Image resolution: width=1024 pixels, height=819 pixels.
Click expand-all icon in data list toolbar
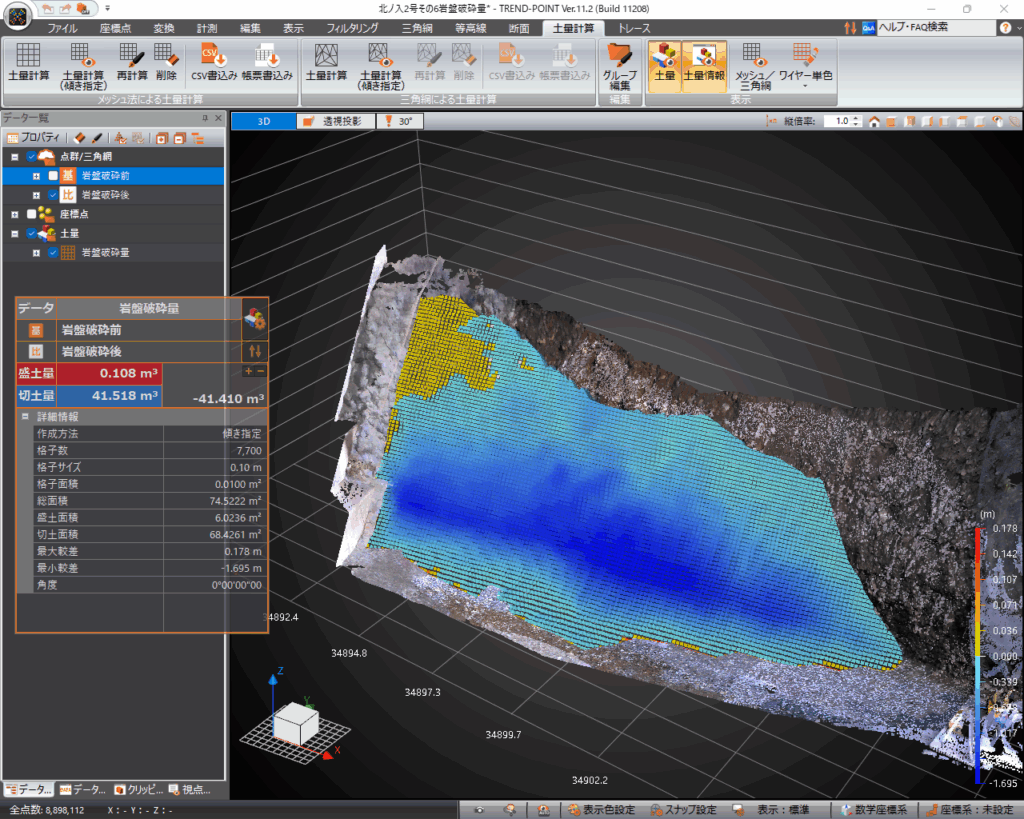click(161, 138)
